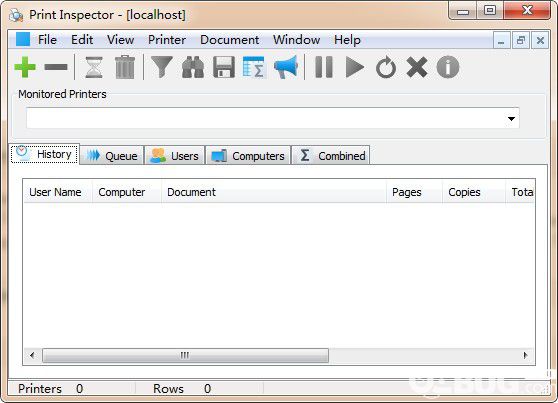The image size is (558, 403).
Task: Click the circular restart arrow icon
Action: [386, 67]
